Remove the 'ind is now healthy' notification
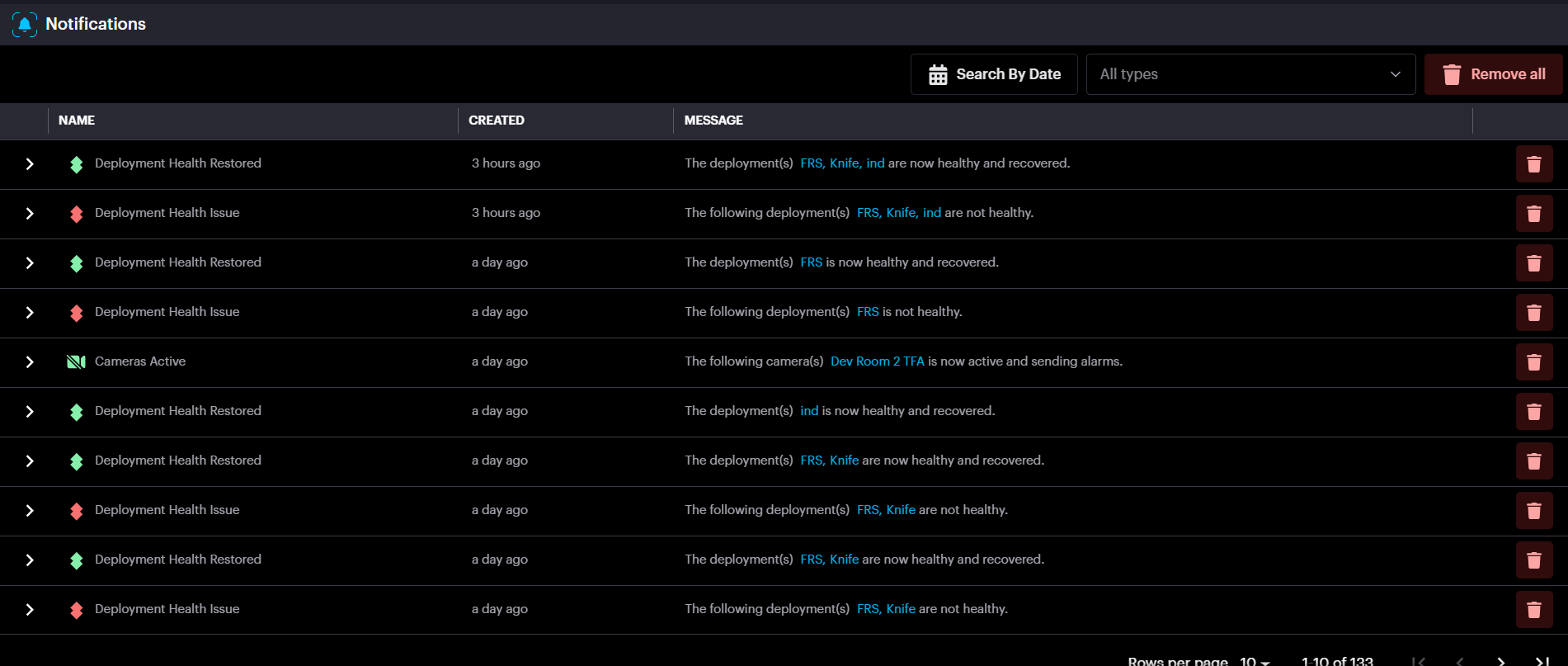 (1533, 412)
